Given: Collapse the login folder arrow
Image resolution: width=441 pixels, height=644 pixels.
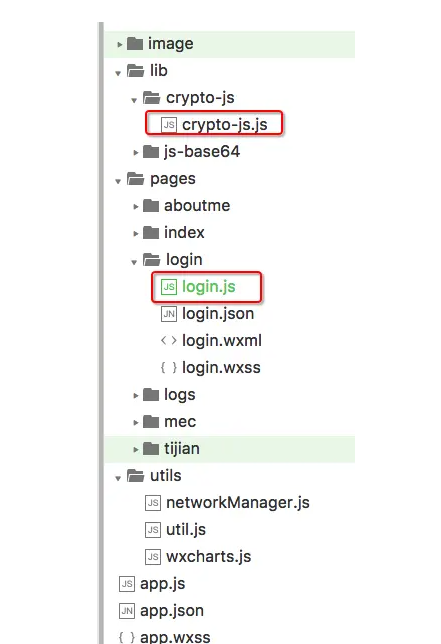Looking at the screenshot, I should [134, 262].
